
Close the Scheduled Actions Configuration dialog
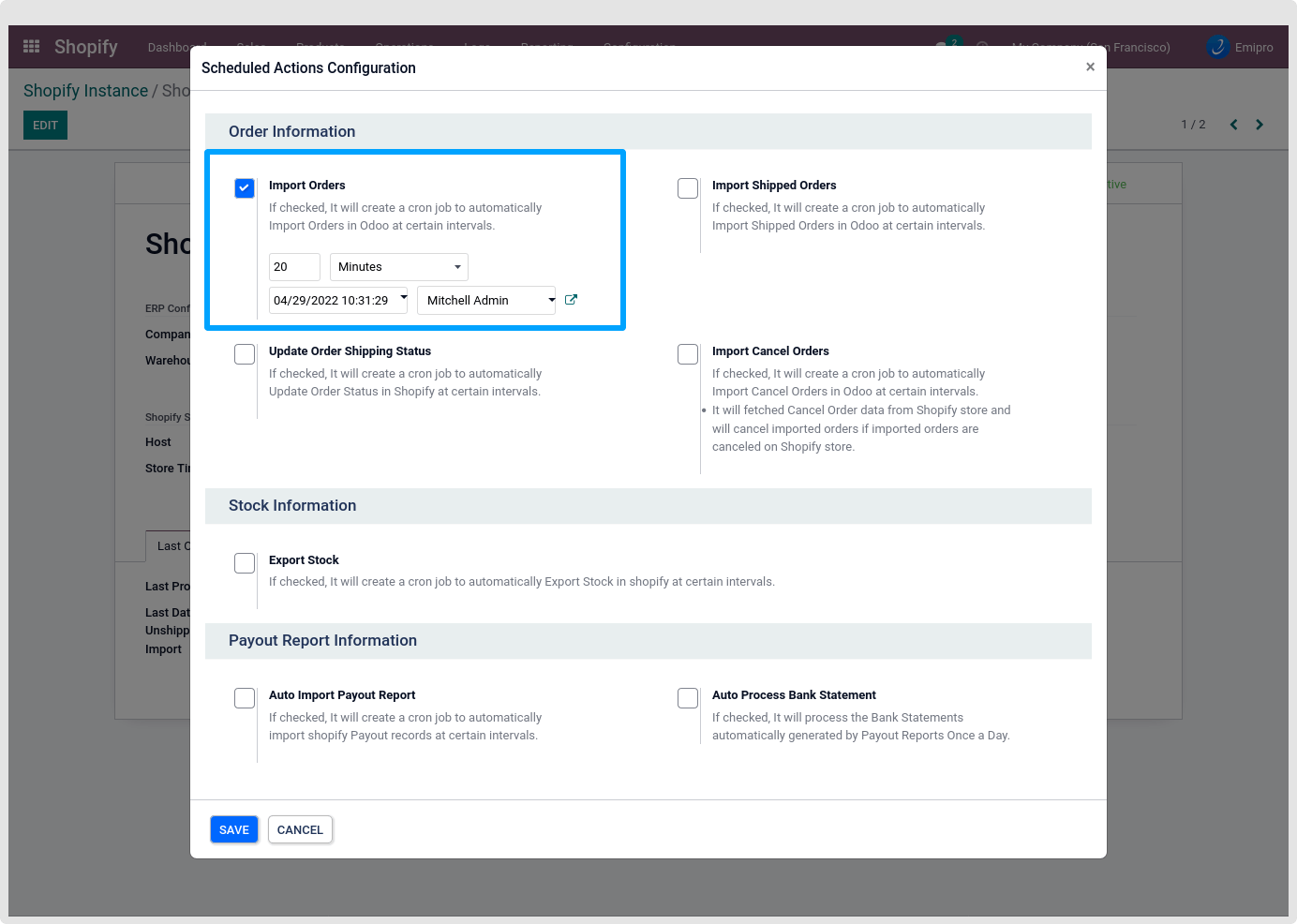pyautogui.click(x=1090, y=67)
